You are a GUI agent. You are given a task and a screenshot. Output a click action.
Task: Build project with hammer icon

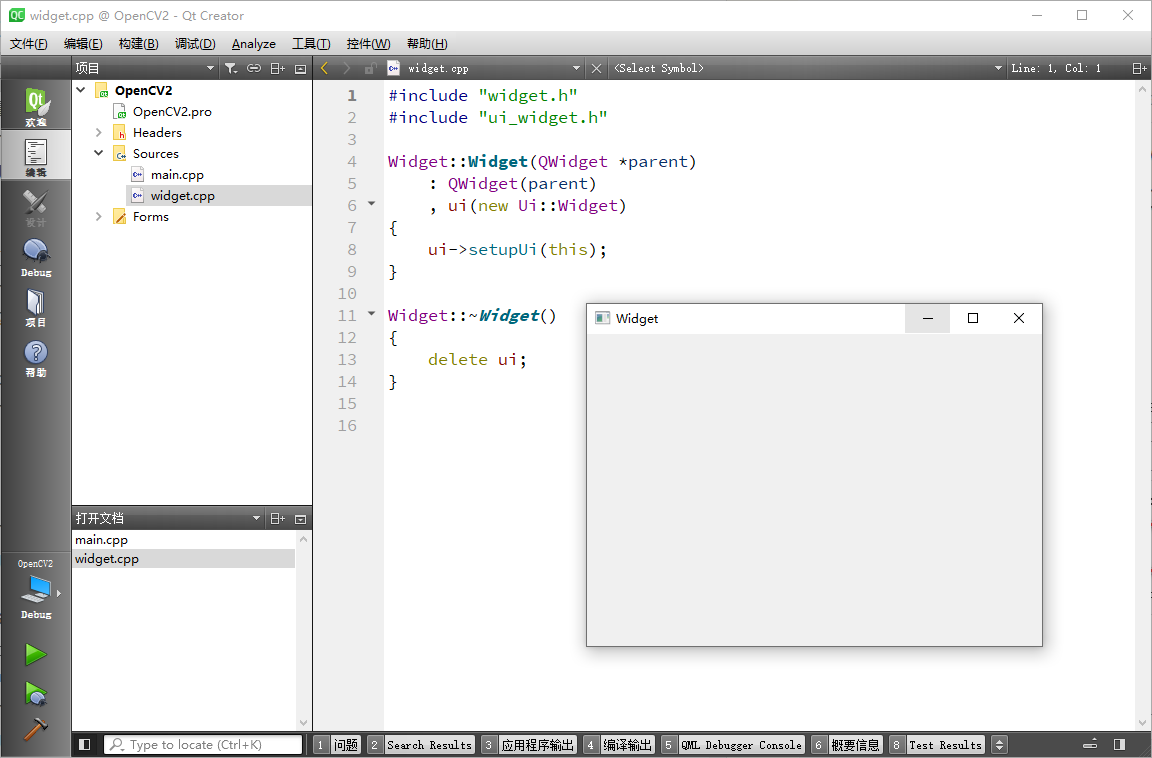pyautogui.click(x=35, y=729)
